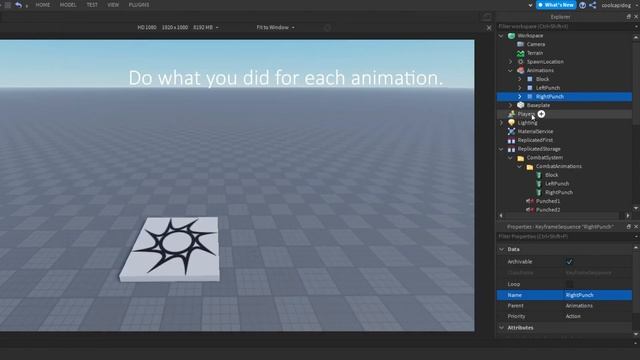Click the ReplicatedFirst icon

tap(511, 140)
